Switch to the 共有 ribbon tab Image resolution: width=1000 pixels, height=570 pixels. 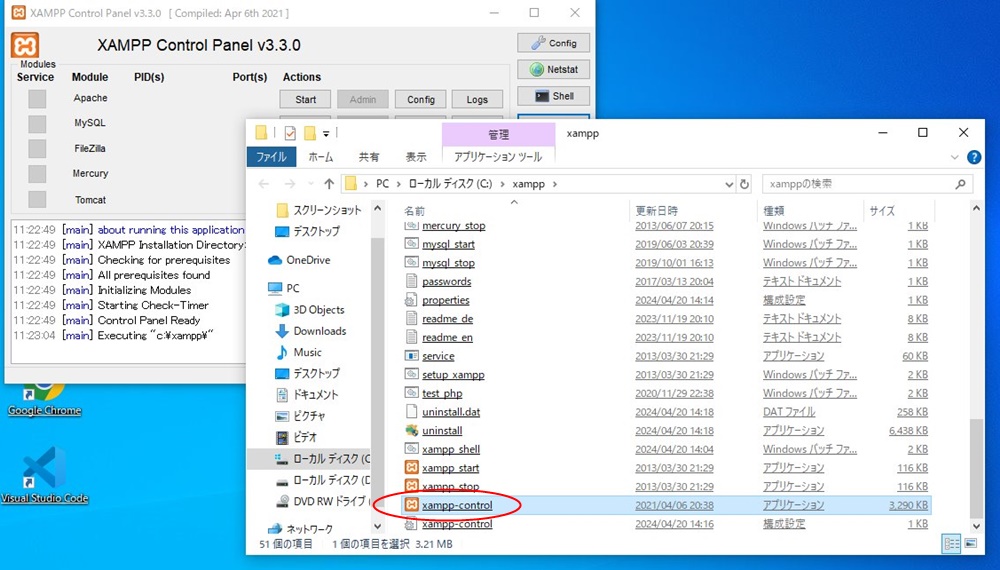click(369, 157)
